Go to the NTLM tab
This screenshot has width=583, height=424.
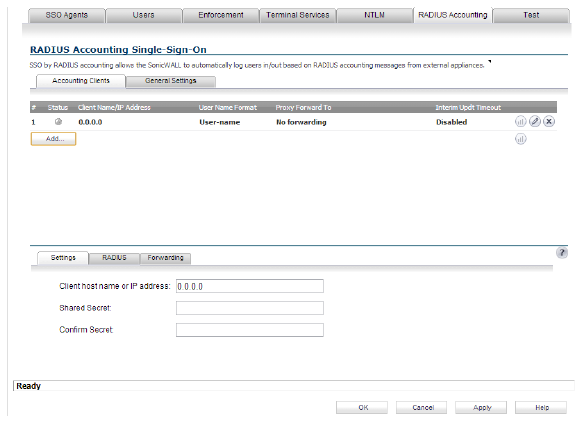pos(374,16)
